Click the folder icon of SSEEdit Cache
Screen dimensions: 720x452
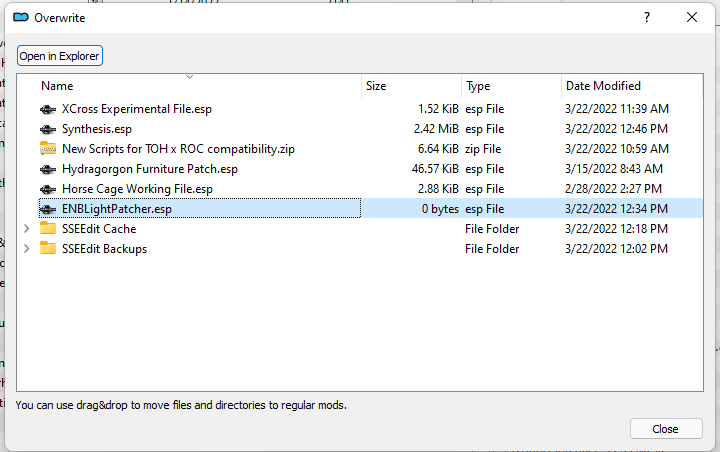tap(48, 229)
